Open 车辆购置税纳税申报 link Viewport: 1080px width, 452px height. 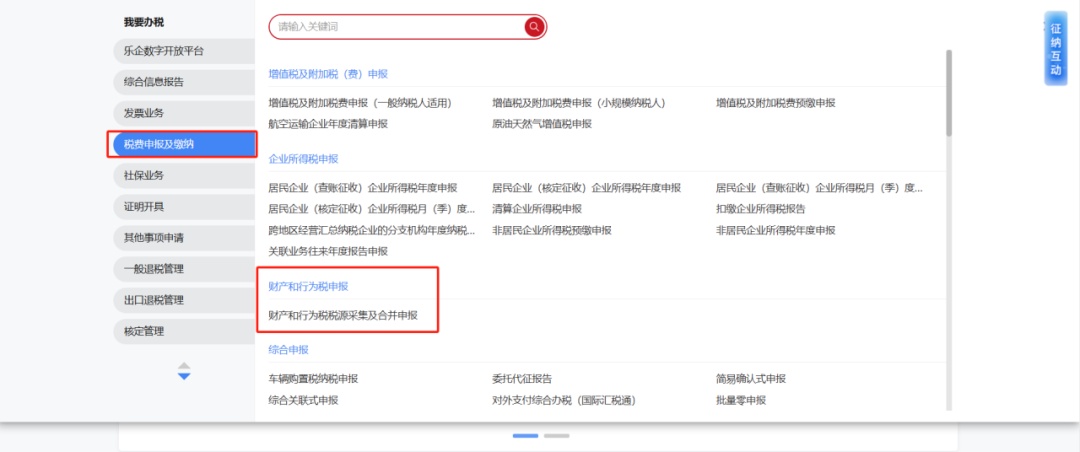pos(313,379)
